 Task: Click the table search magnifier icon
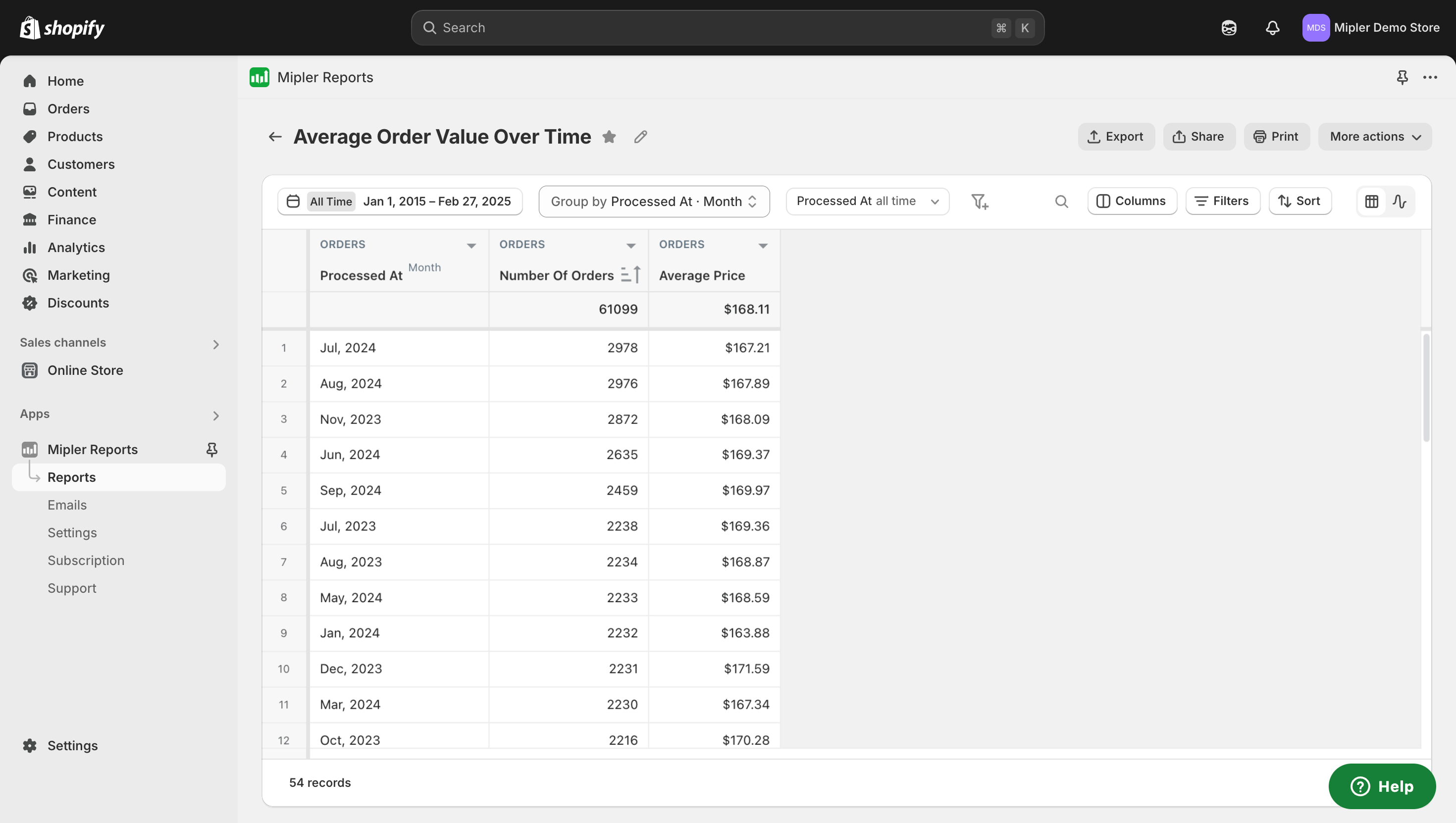[x=1061, y=202]
